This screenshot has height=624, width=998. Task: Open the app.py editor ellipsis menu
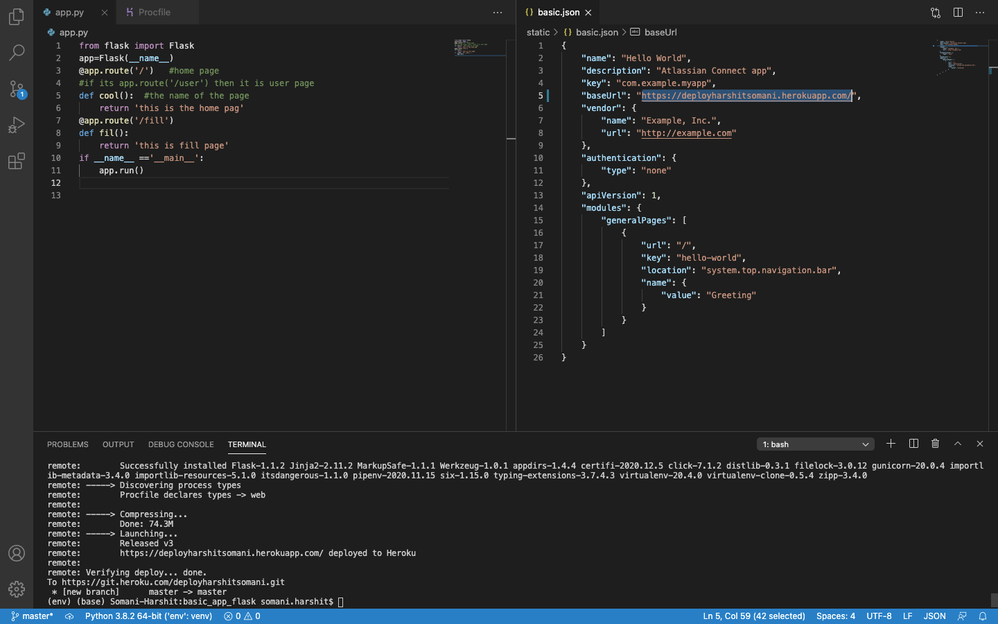[497, 12]
